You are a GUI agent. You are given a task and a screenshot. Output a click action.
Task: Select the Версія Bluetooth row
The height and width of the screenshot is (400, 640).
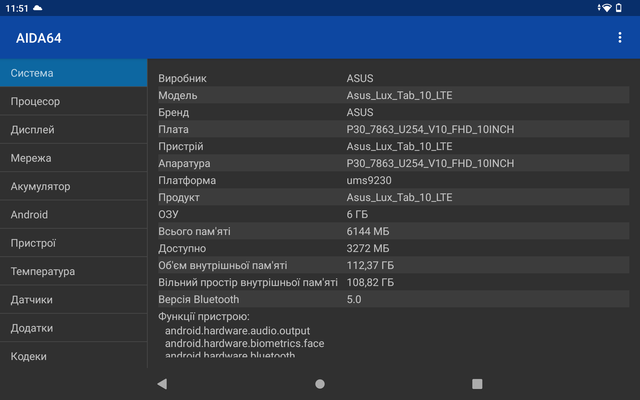tap(393, 299)
